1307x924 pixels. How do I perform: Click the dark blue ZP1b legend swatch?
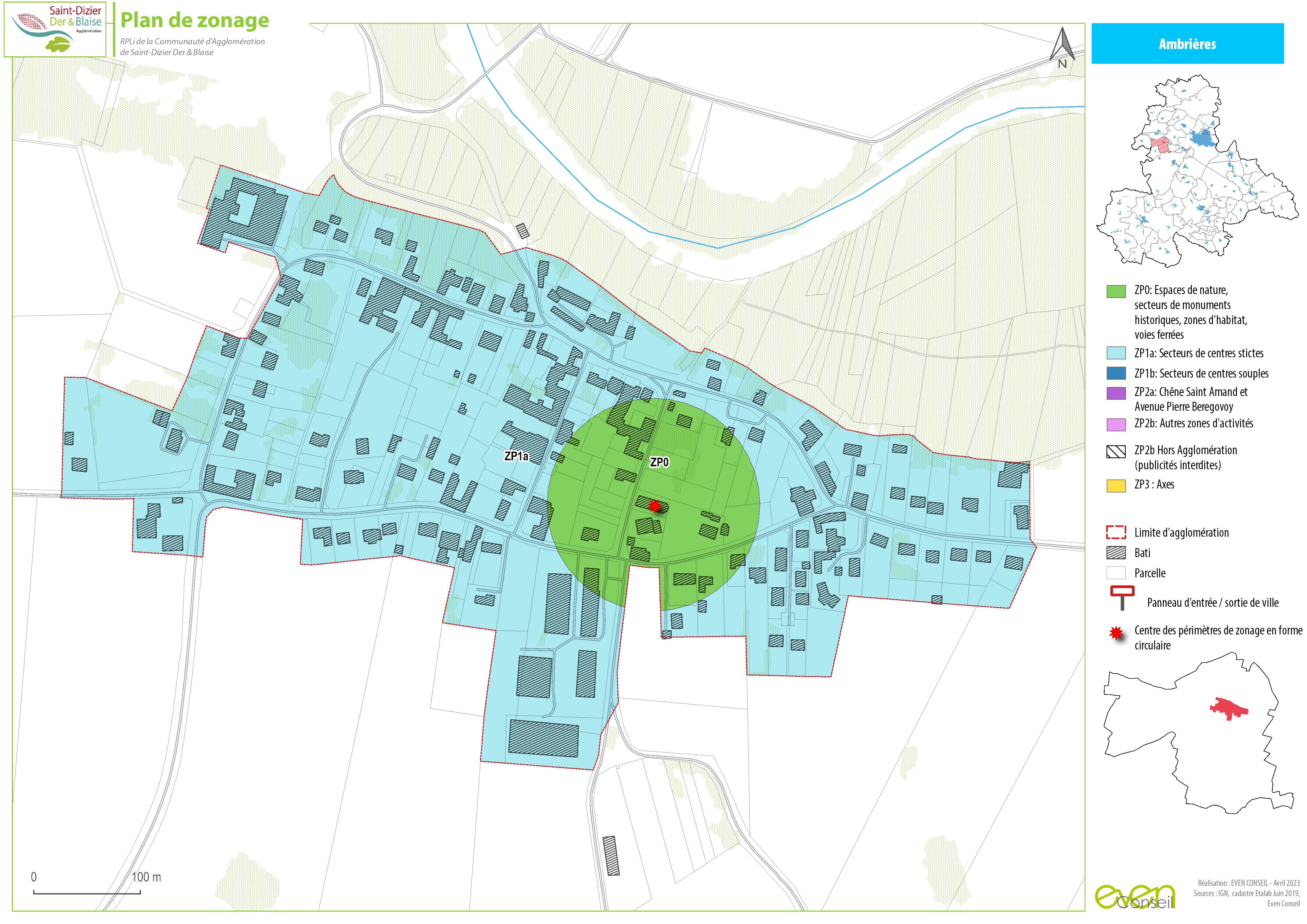click(x=1116, y=373)
